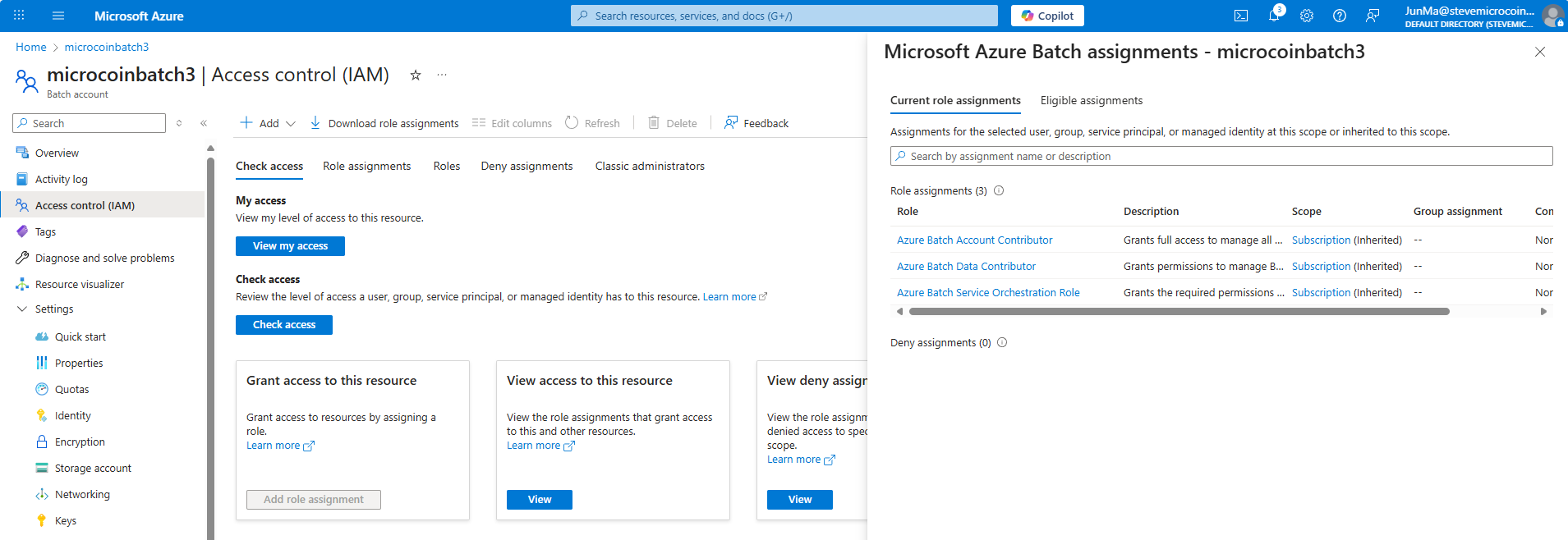Click the help question mark icon
1568x540 pixels.
1340,16
